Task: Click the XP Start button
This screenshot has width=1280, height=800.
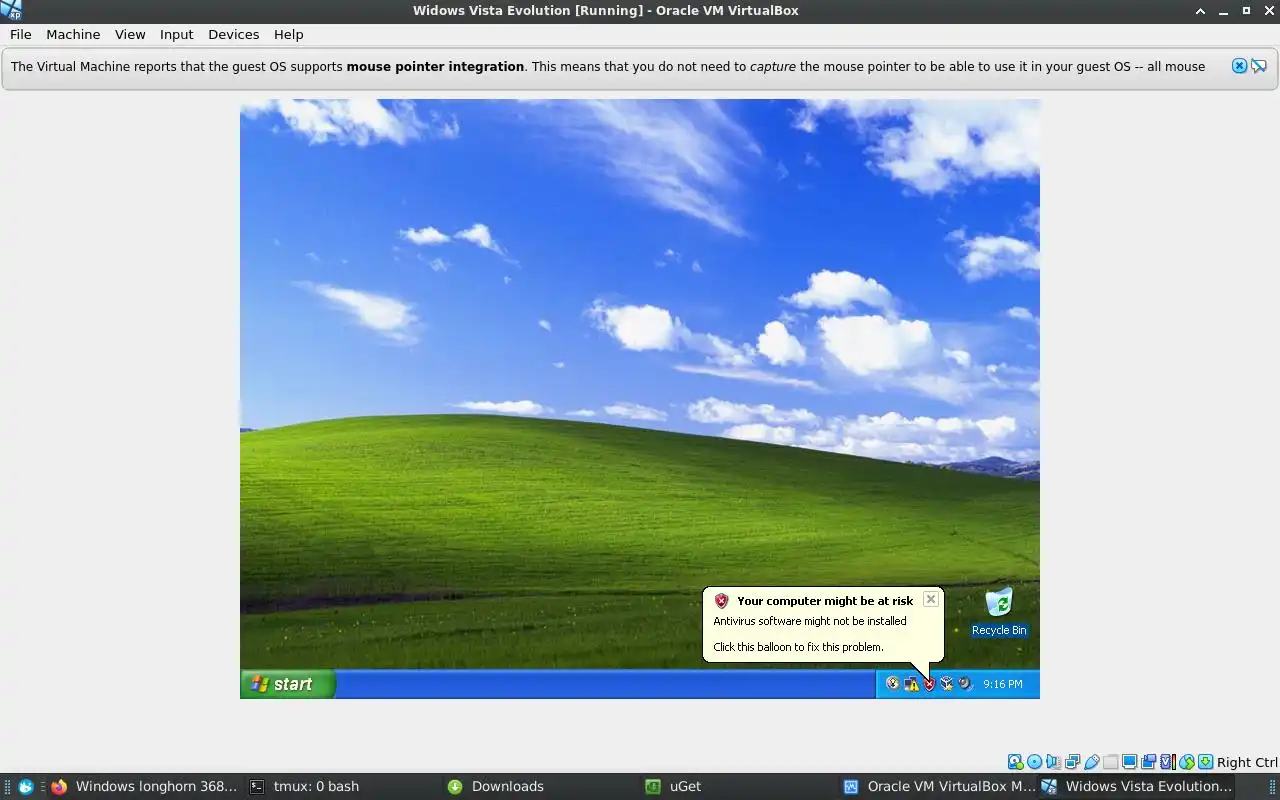Action: click(287, 684)
